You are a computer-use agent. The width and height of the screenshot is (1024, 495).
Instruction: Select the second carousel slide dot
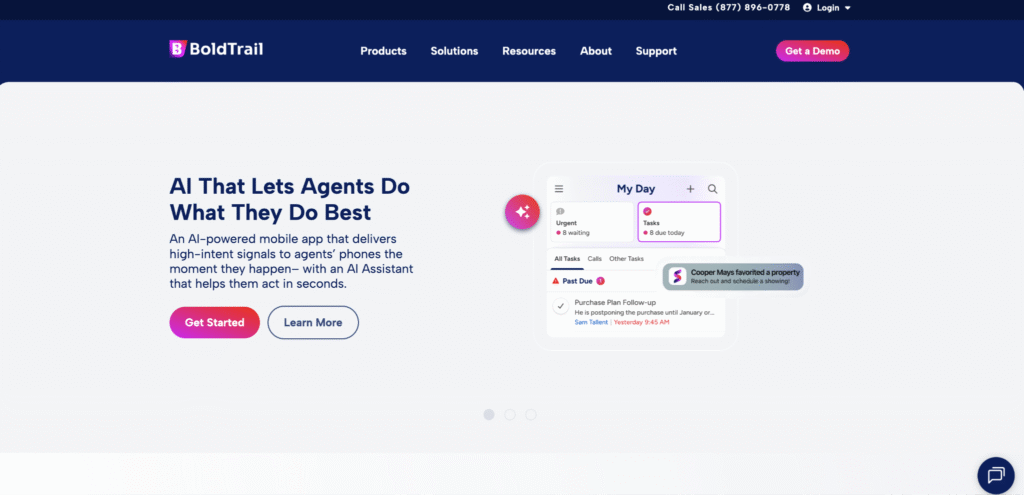(510, 415)
